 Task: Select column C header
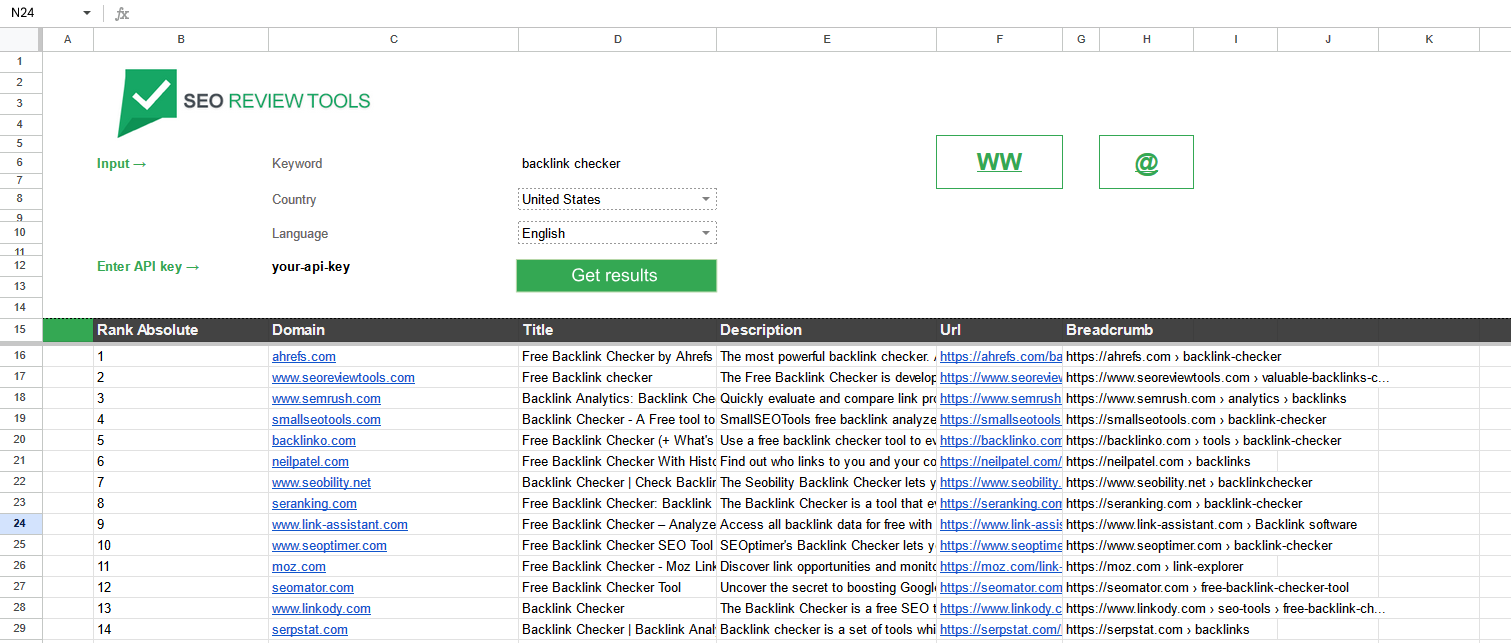[x=393, y=39]
